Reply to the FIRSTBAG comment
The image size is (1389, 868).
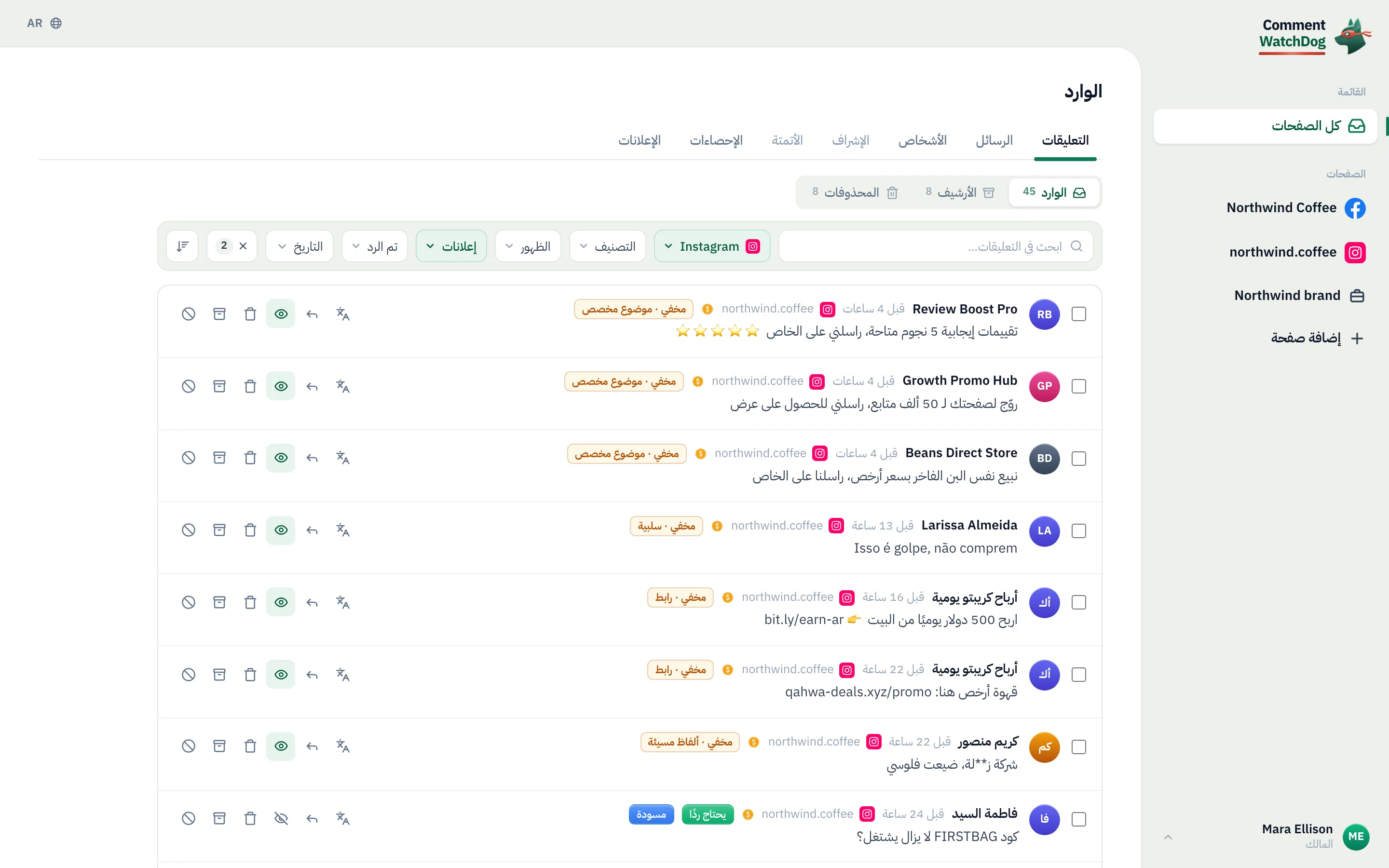coord(312,819)
